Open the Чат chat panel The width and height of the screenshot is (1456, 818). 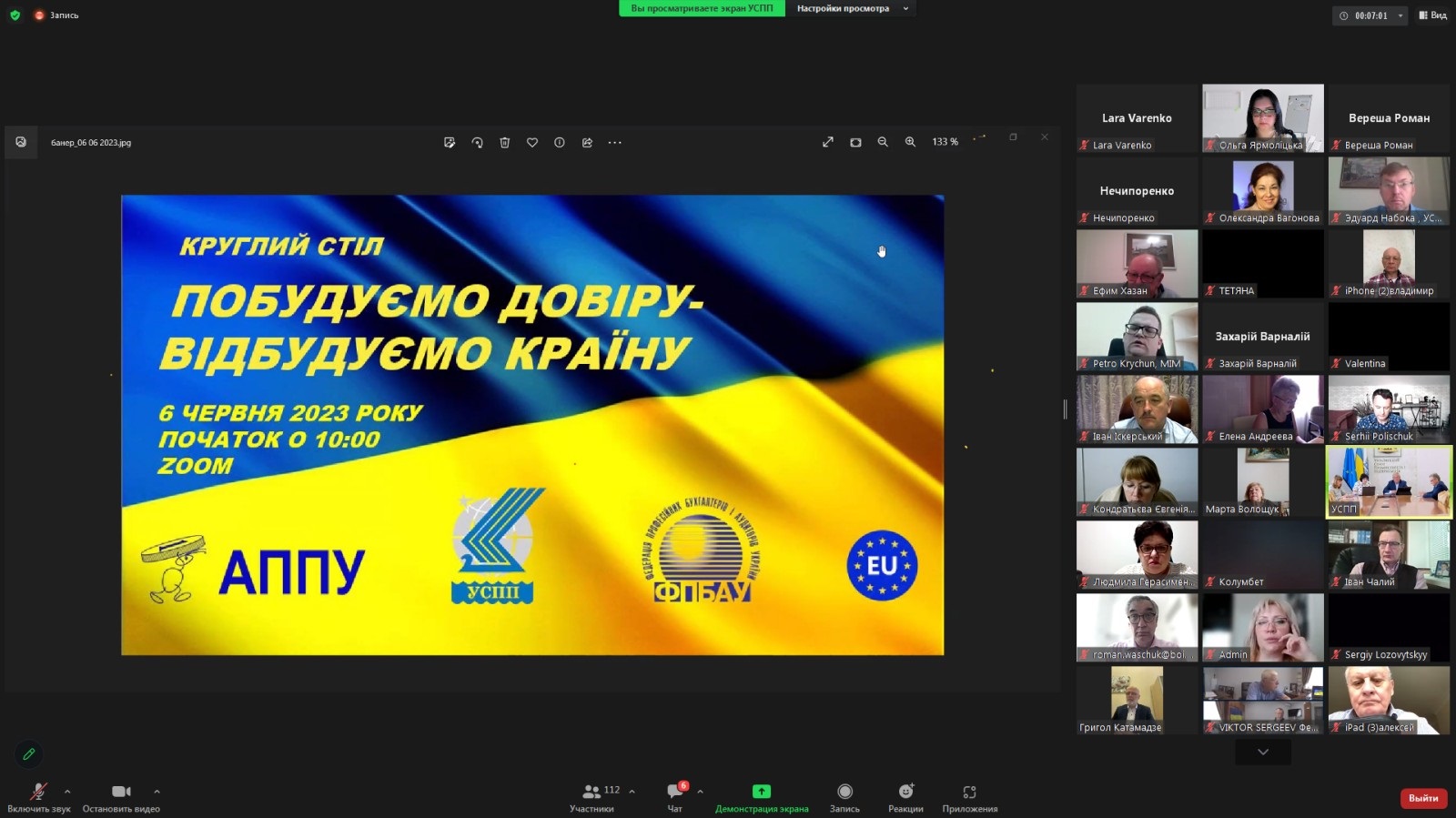[x=675, y=797]
